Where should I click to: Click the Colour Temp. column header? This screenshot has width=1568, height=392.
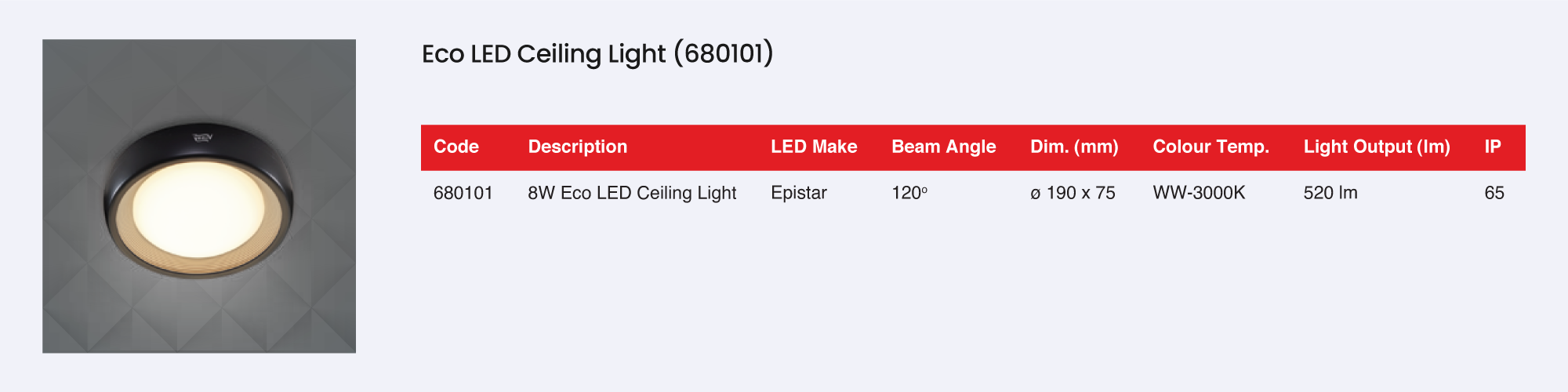tap(1210, 147)
